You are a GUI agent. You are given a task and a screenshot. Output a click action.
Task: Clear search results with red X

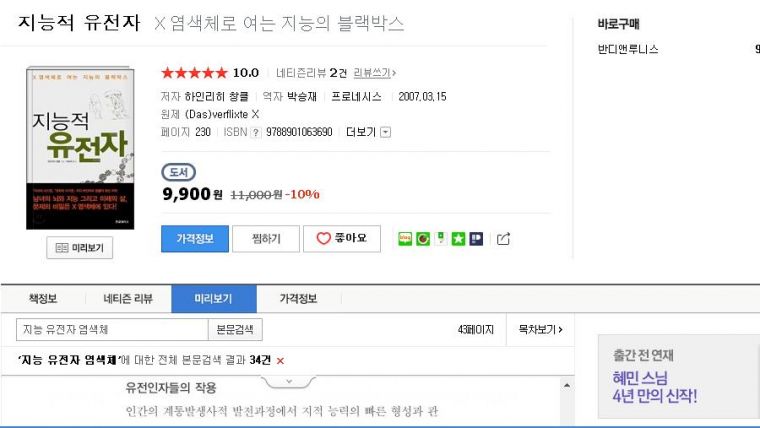281,360
